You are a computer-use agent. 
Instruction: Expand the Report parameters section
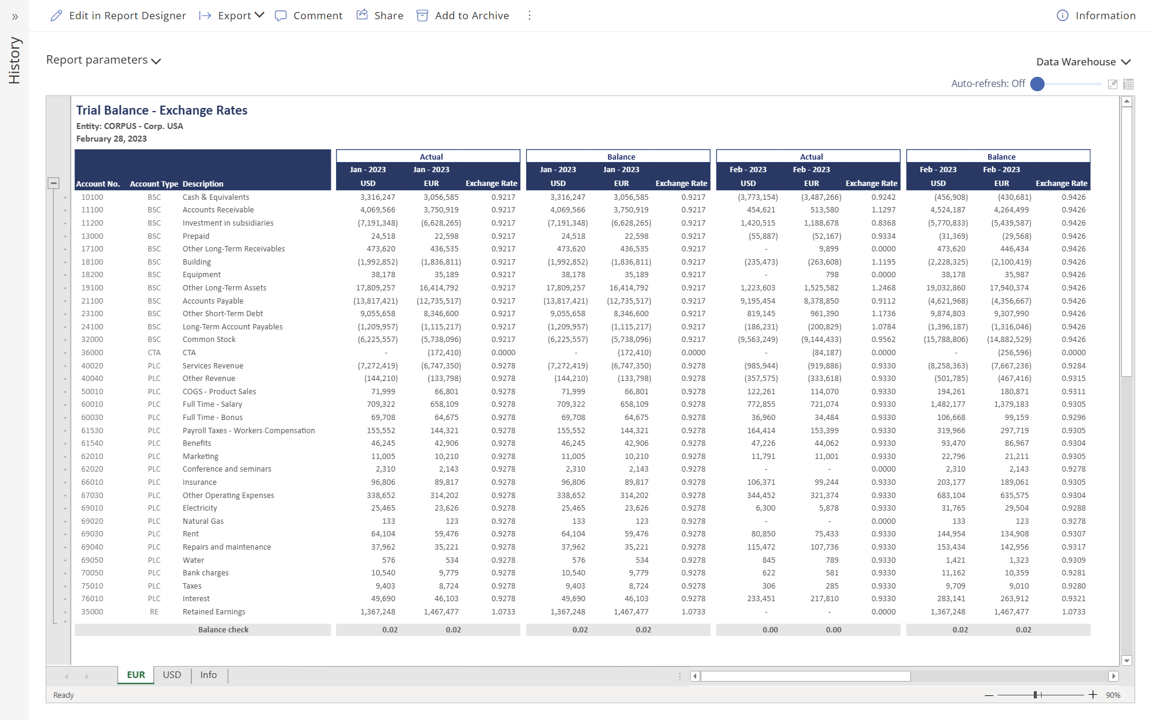tap(103, 60)
